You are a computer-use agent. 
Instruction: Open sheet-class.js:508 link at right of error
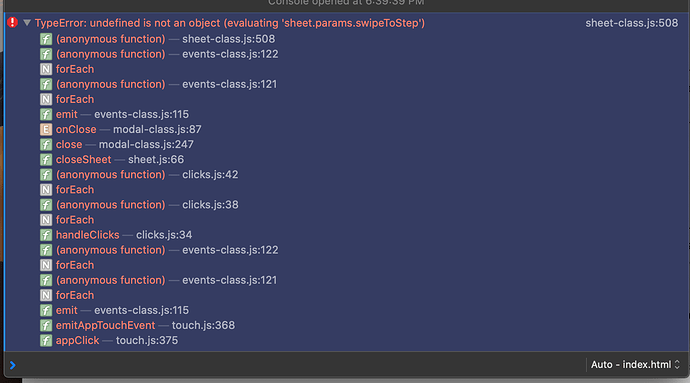(631, 23)
